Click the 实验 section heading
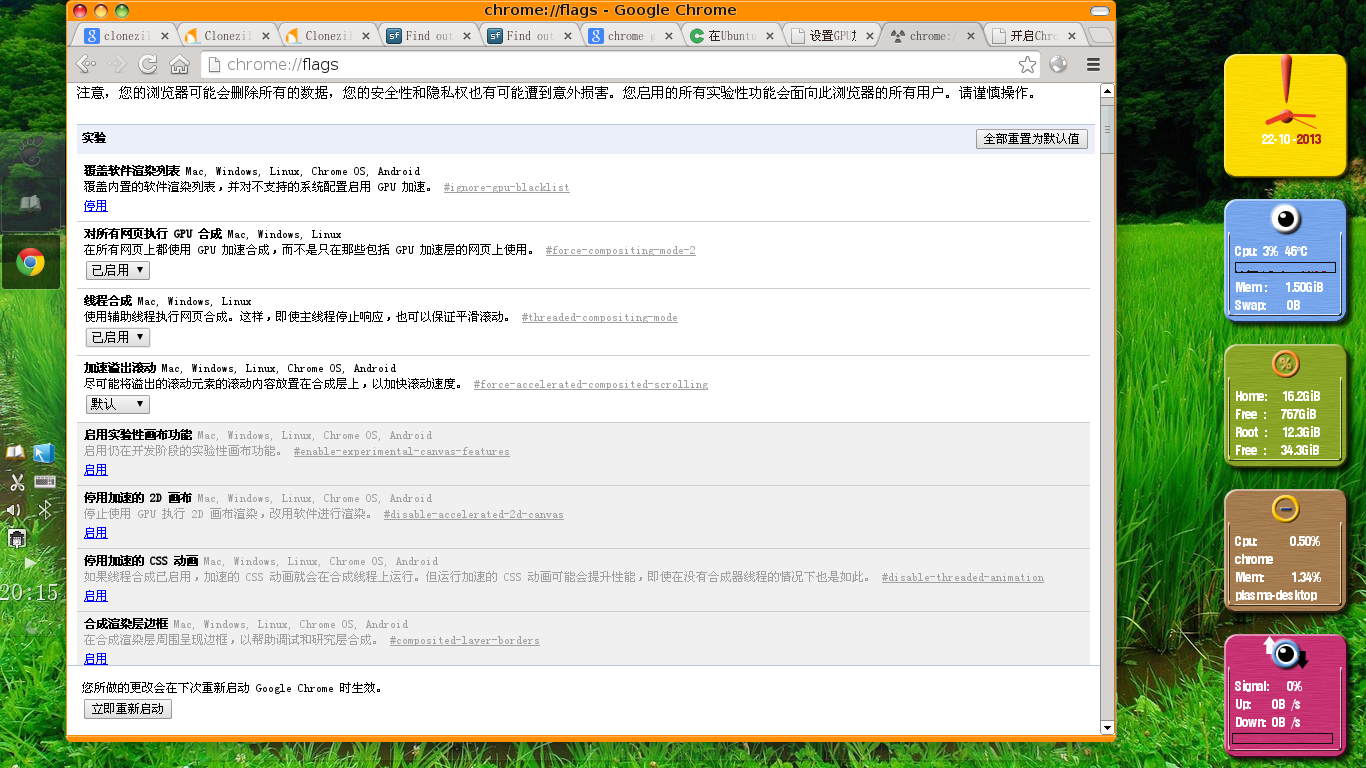 [94, 138]
